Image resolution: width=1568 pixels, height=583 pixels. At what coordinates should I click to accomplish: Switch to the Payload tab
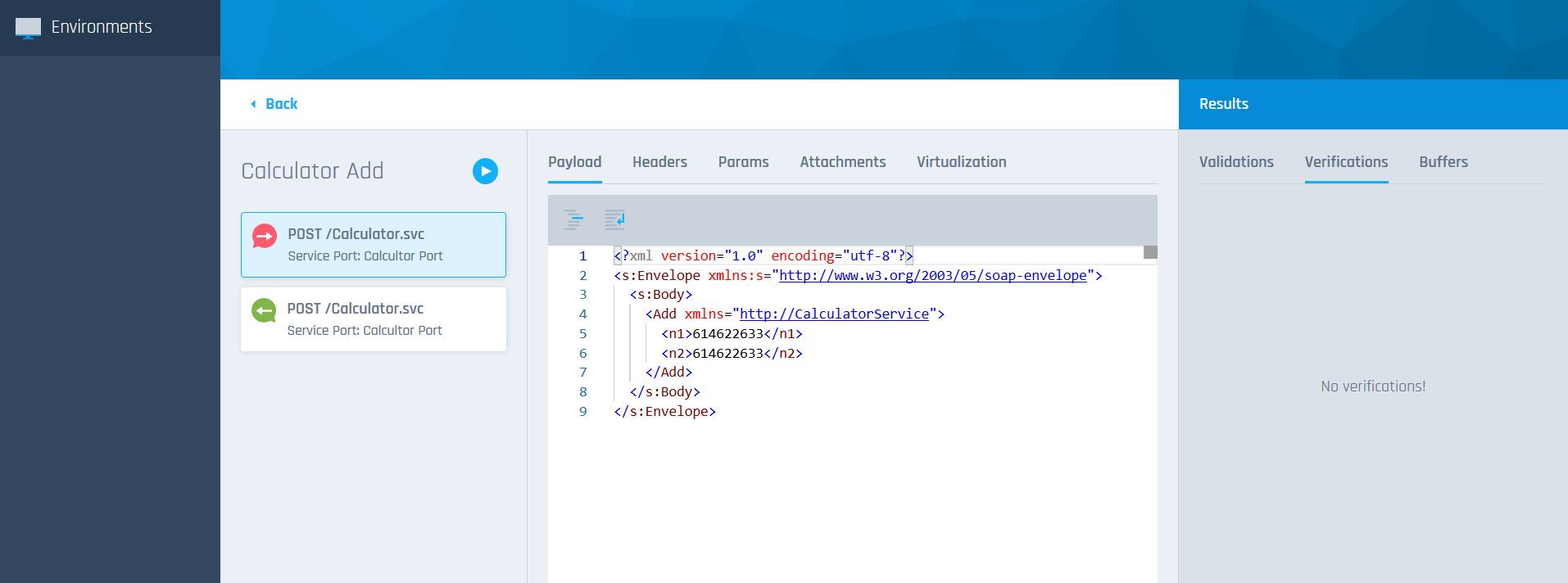574,162
